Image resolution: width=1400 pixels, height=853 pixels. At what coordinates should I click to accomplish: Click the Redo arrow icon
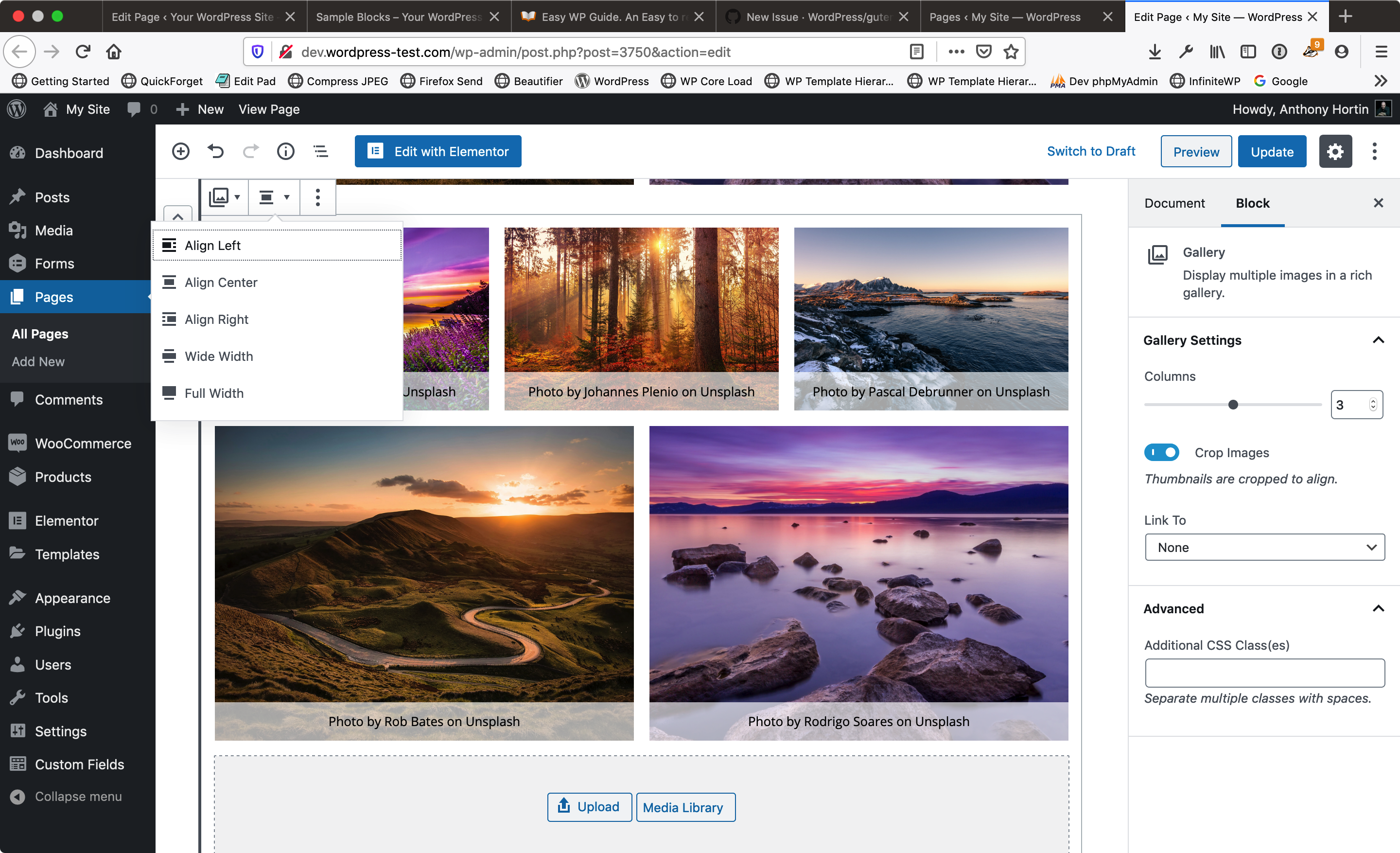click(x=250, y=151)
